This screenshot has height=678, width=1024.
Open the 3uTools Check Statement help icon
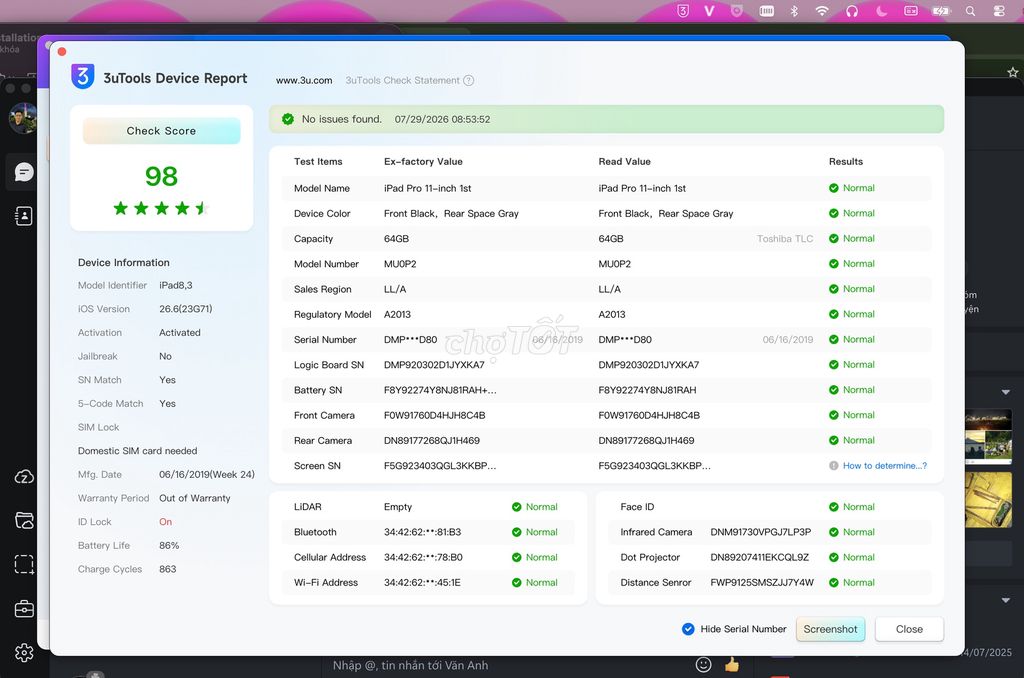coord(468,80)
